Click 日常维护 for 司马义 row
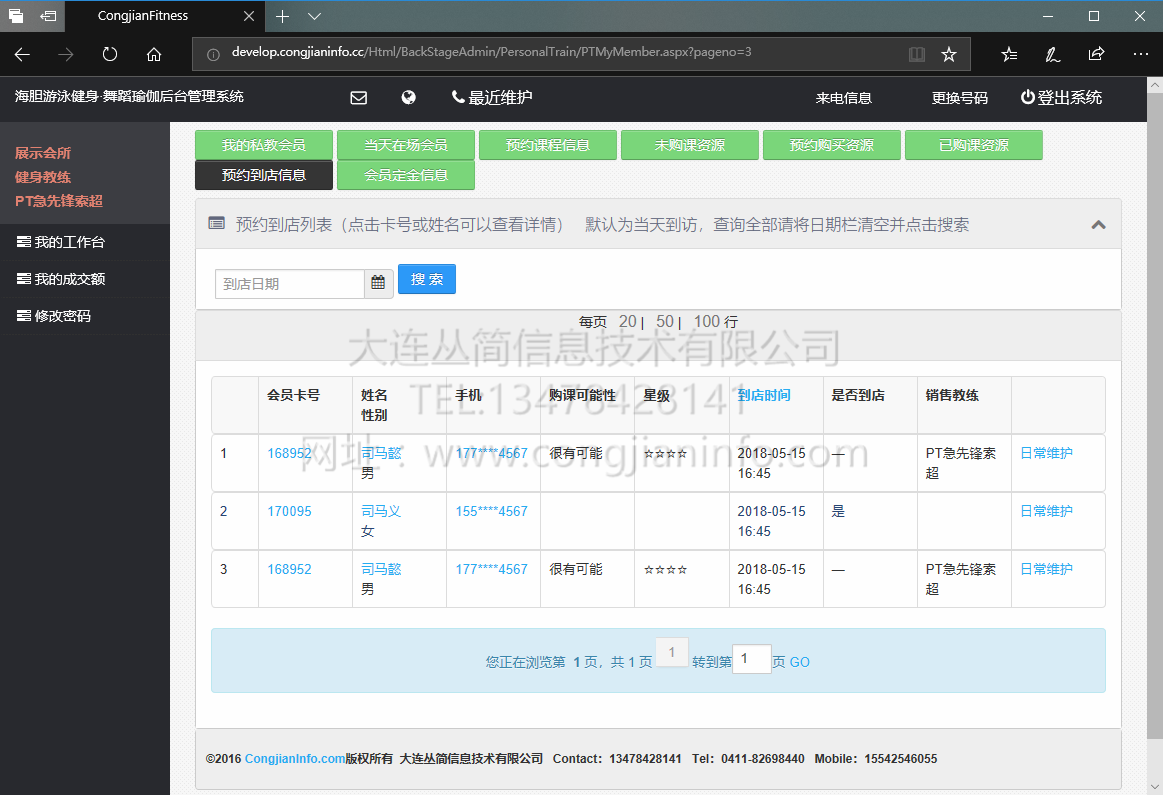Image resolution: width=1163 pixels, height=795 pixels. [1047, 511]
